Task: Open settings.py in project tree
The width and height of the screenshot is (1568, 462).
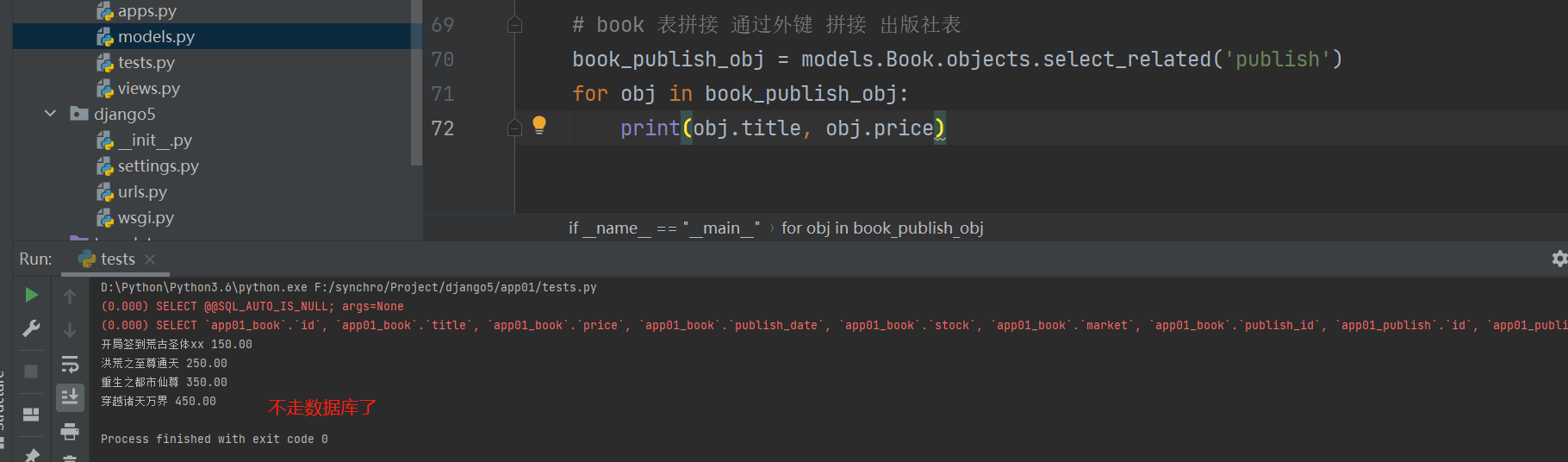Action: (159, 166)
